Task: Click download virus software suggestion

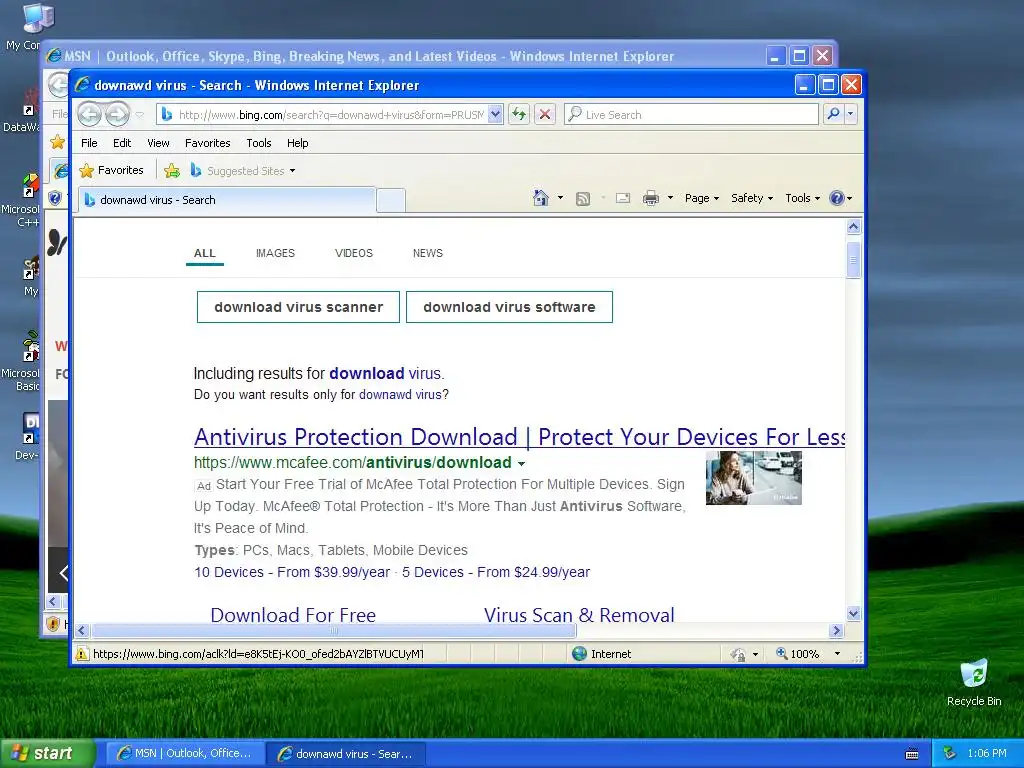Action: point(509,307)
